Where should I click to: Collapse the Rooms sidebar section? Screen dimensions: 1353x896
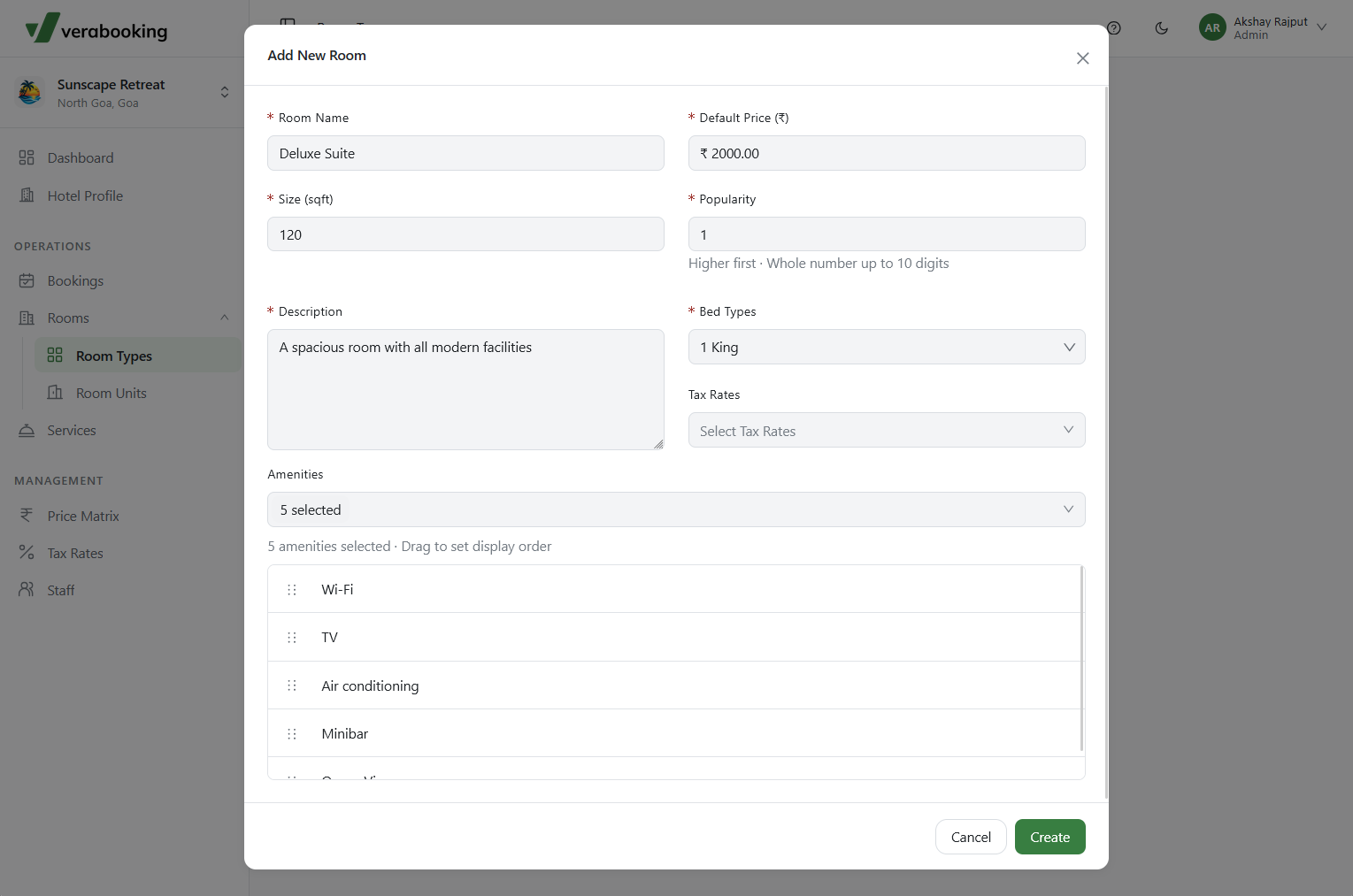(225, 318)
